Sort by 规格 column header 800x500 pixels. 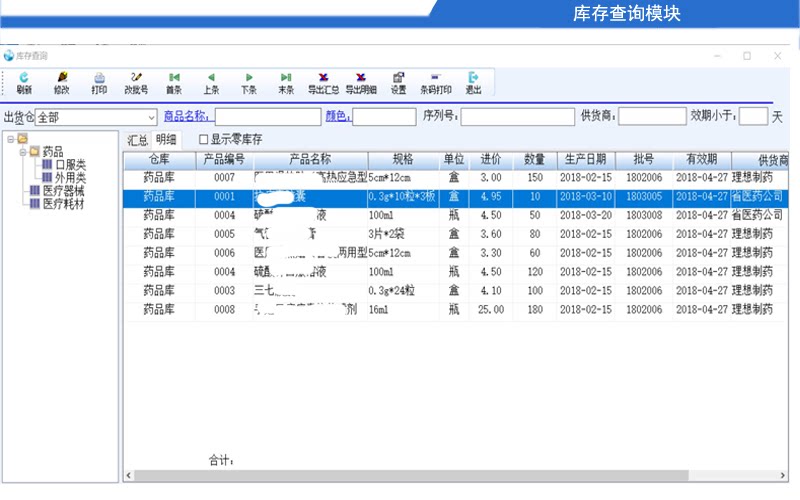(403, 160)
